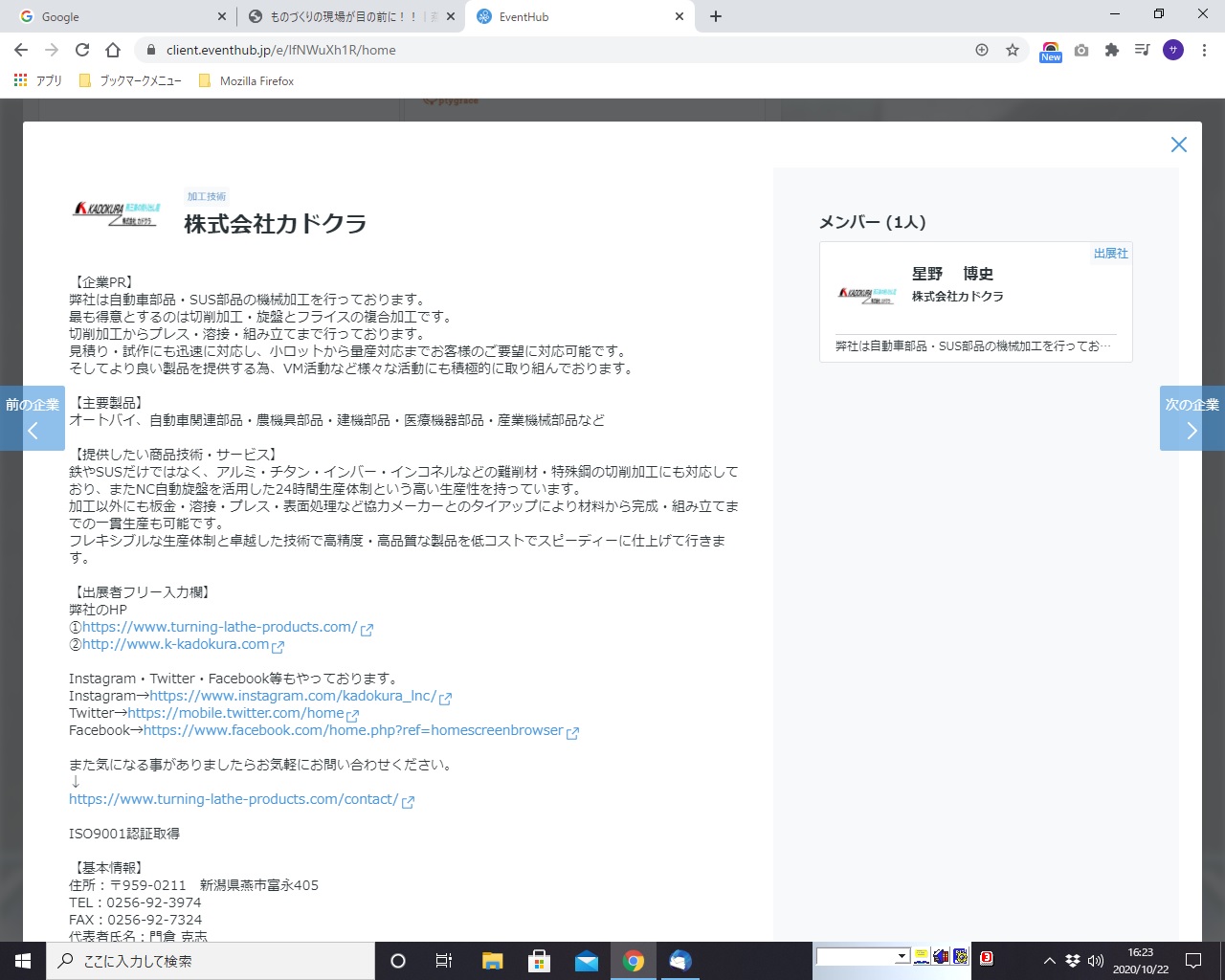Image resolution: width=1225 pixels, height=980 pixels.
Task: Open the Chrome profile avatar サ
Action: (x=1173, y=50)
